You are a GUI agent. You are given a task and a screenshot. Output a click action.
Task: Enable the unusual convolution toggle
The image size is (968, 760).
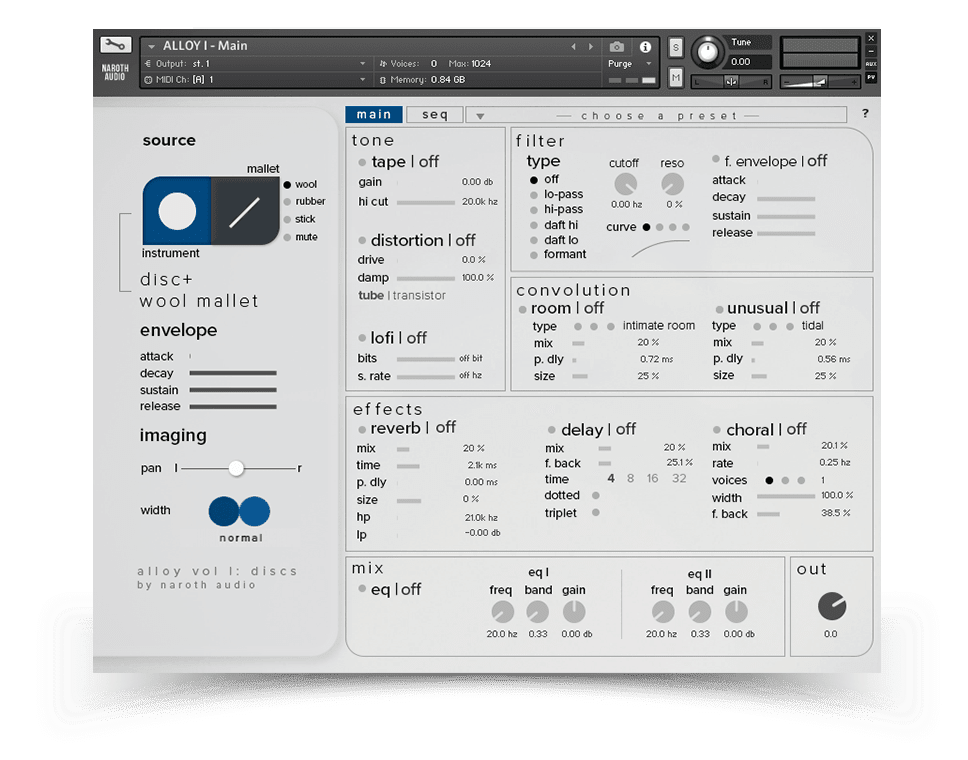click(719, 309)
